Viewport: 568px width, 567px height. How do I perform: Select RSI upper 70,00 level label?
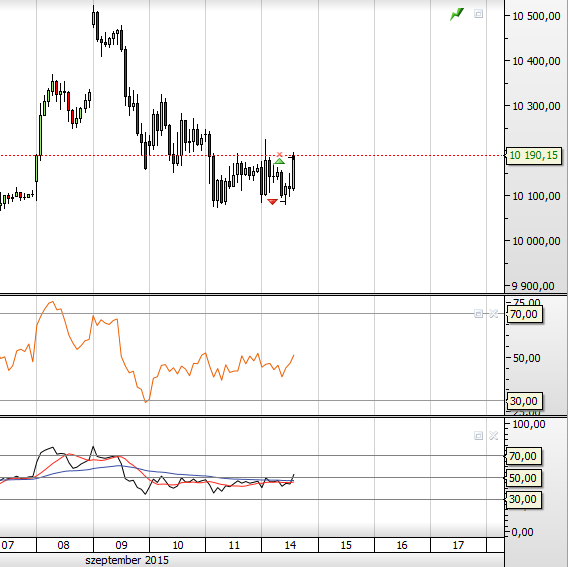click(524, 314)
